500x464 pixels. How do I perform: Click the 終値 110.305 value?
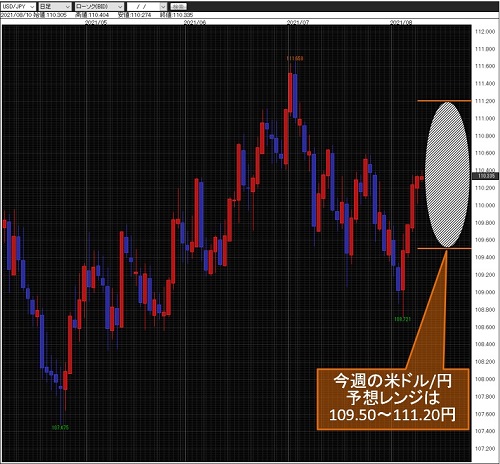click(176, 15)
